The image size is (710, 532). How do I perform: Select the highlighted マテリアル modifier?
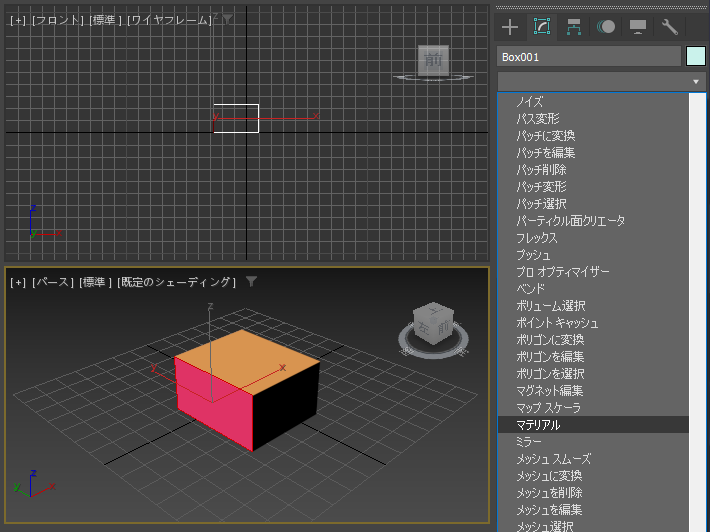(x=593, y=425)
